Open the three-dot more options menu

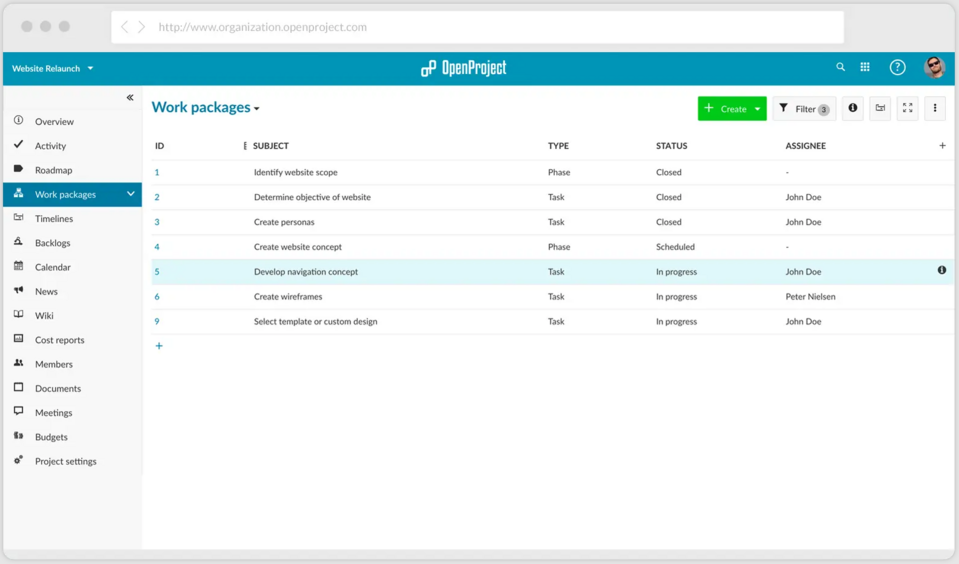coord(935,108)
